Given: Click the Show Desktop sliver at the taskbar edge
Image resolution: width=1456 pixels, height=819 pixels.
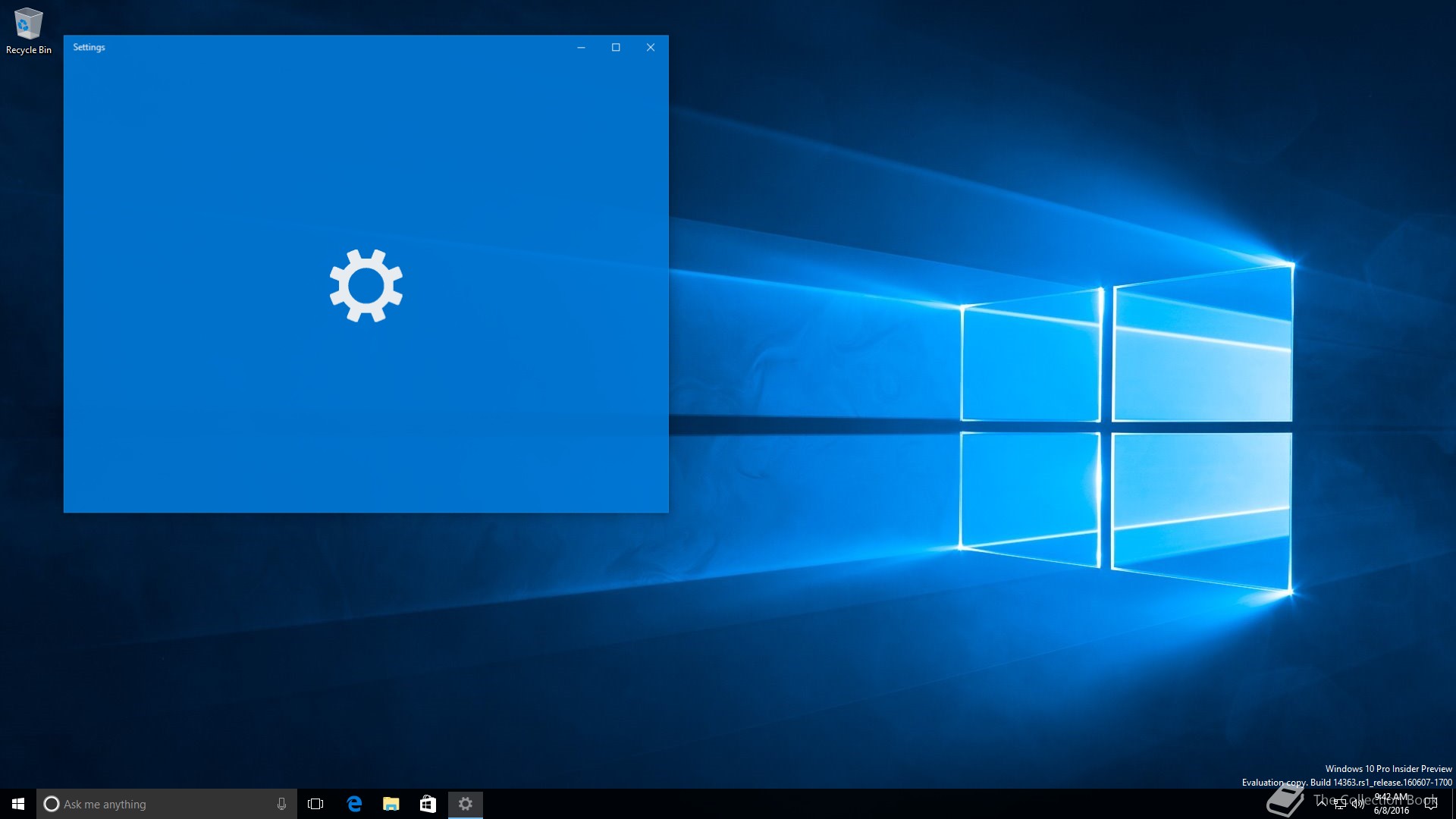Looking at the screenshot, I should click(1453, 804).
